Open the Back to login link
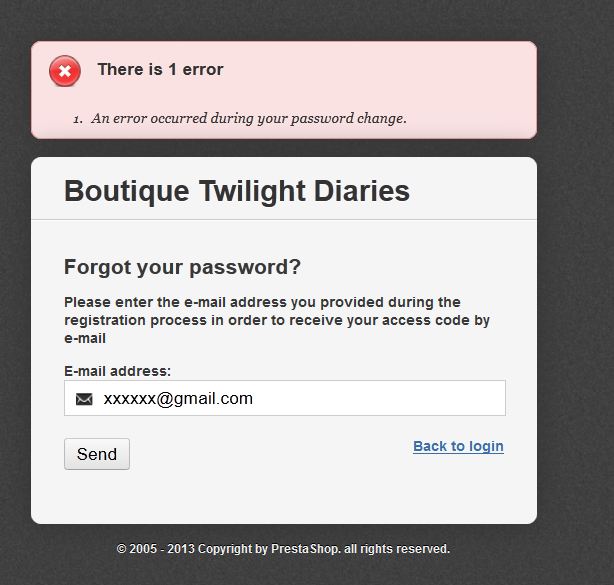This screenshot has width=614, height=585. [x=458, y=446]
